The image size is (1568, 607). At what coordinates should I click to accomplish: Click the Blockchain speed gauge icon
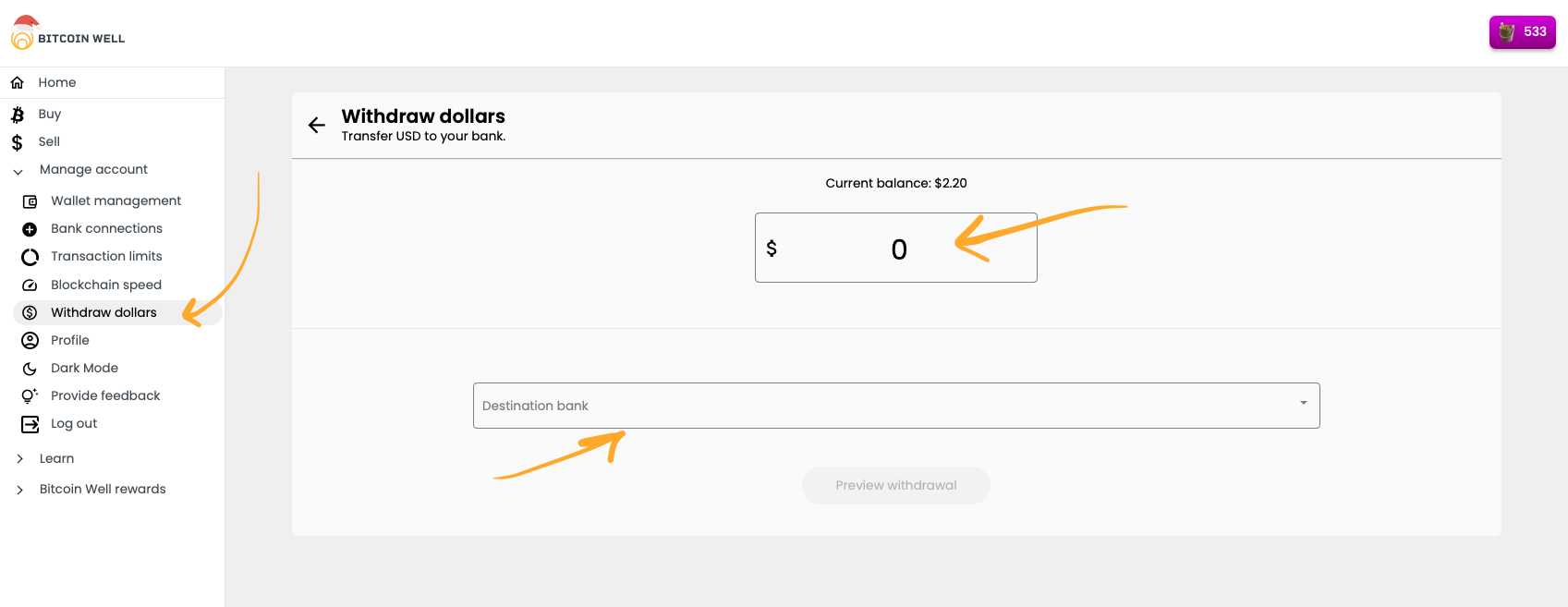[30, 285]
